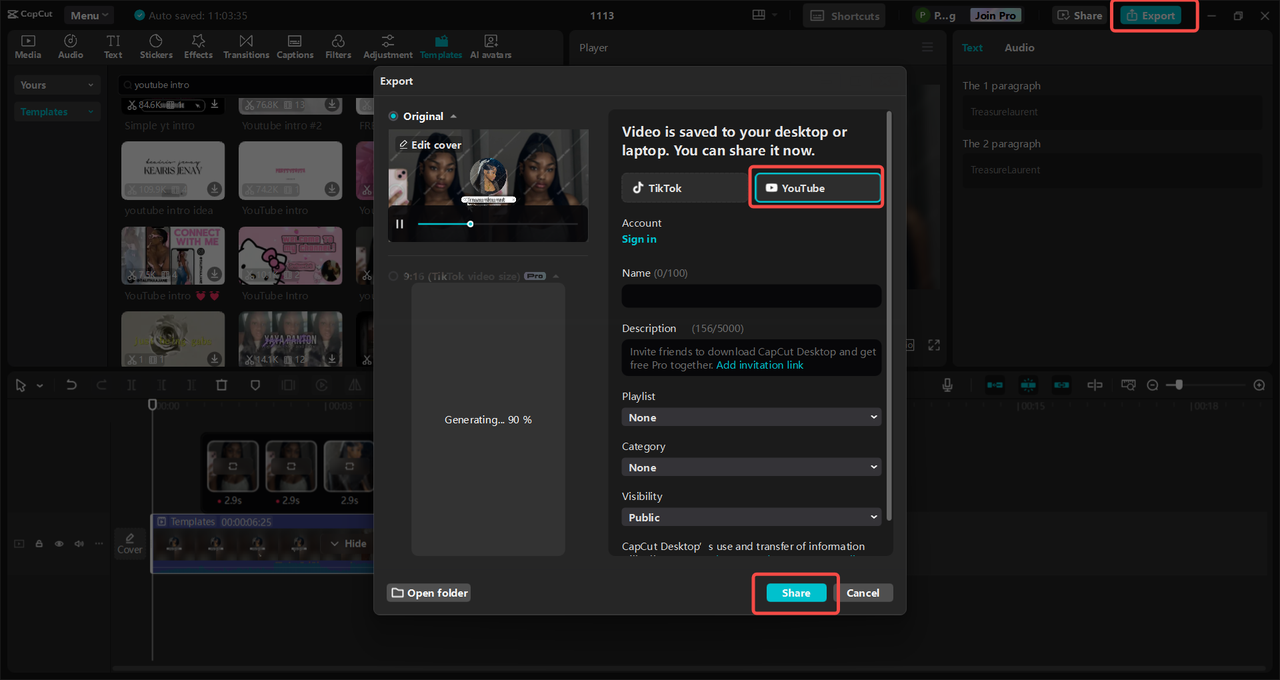The image size is (1280, 680).
Task: Click the Undo arrow in timeline toolbar
Action: [71, 385]
